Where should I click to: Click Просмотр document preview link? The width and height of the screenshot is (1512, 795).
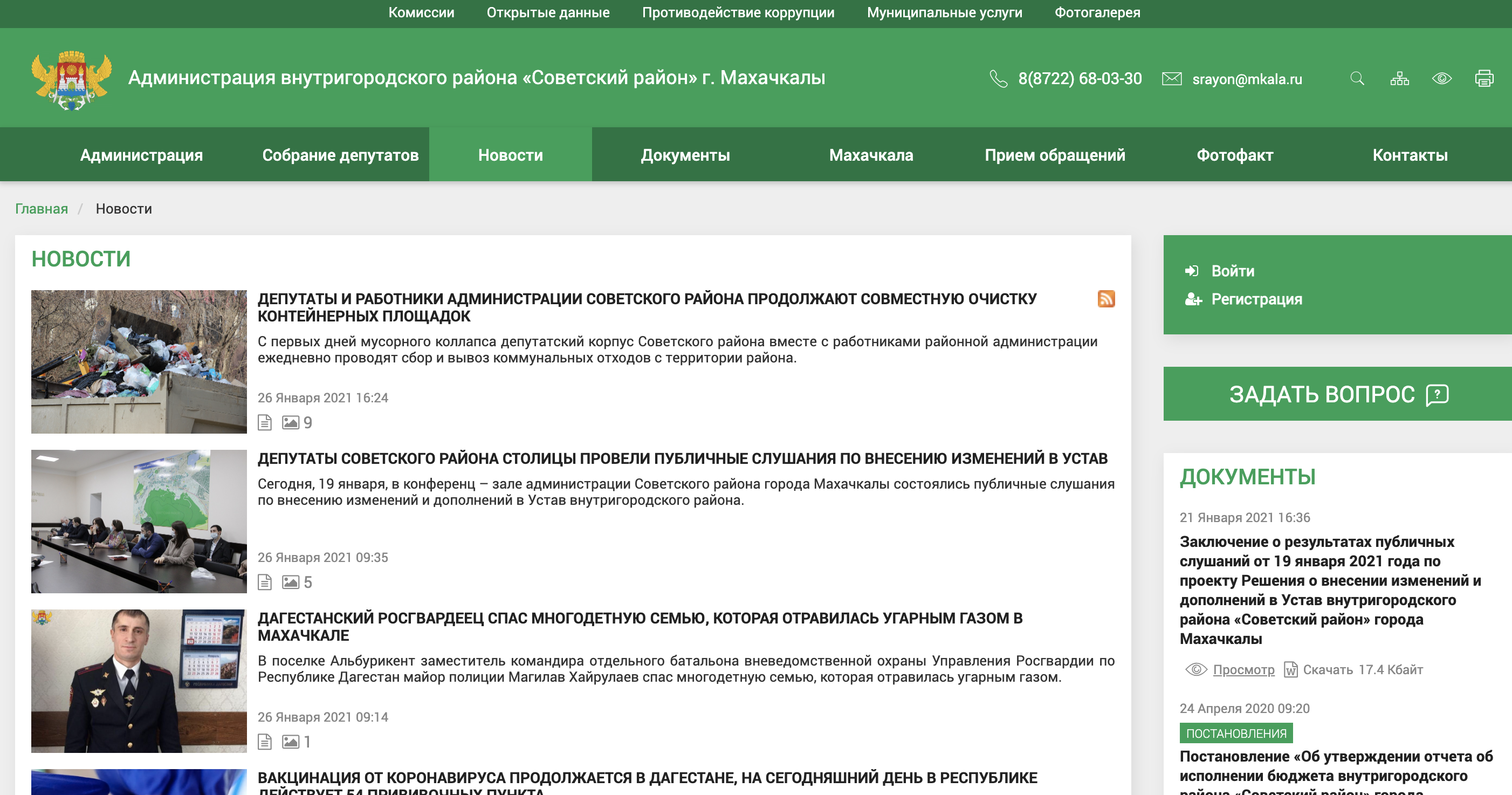click(1244, 669)
